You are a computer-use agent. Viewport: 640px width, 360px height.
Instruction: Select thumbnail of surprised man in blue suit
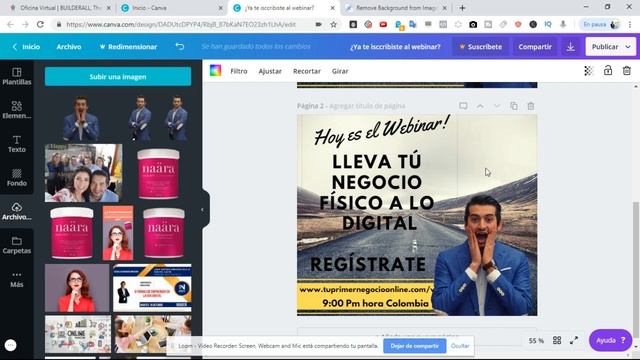tap(81, 118)
